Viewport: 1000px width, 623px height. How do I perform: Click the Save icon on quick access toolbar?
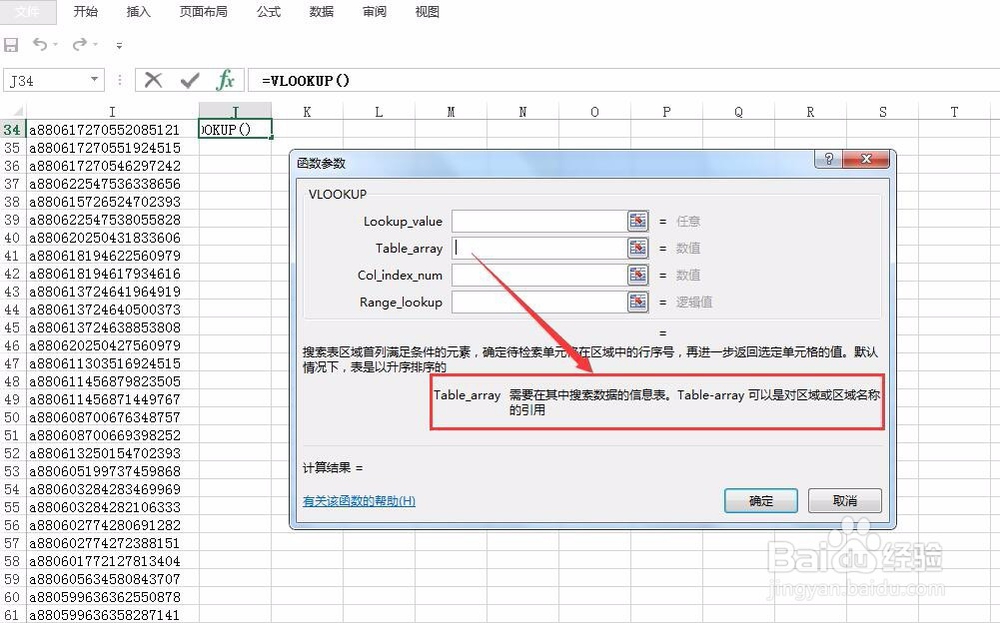[x=11, y=44]
